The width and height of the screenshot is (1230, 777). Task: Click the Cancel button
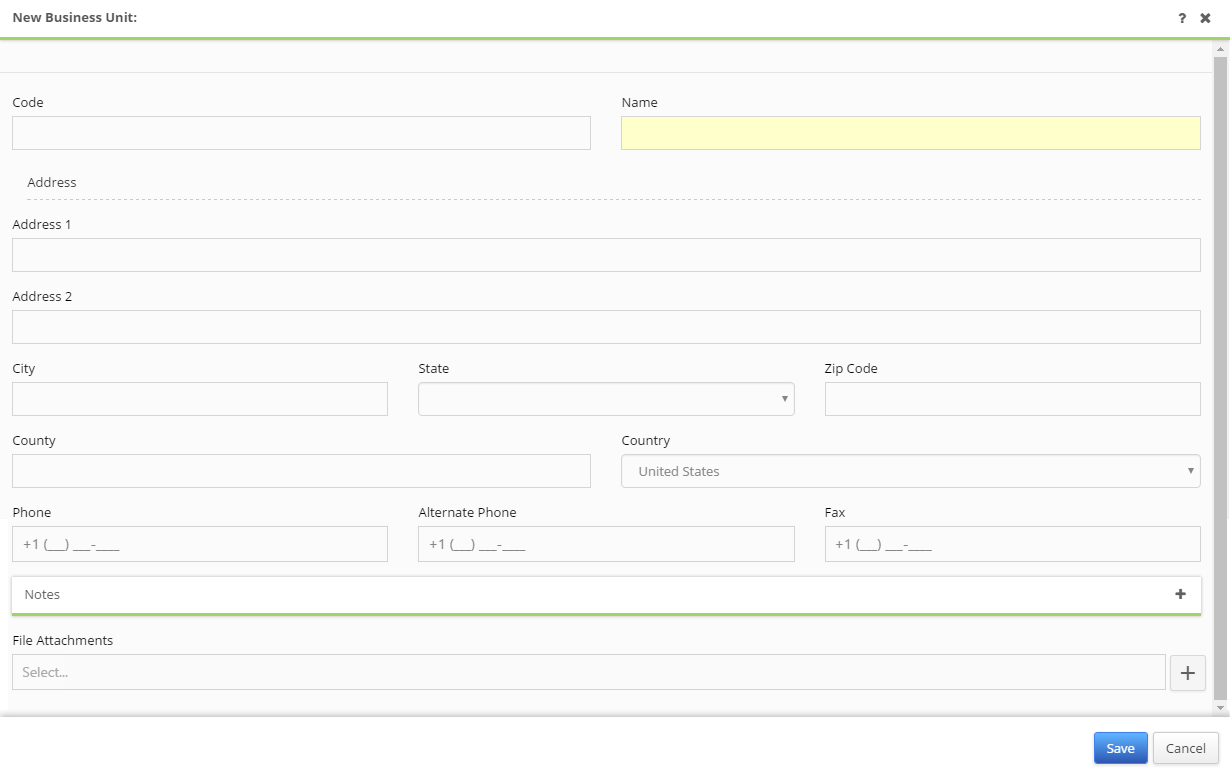[x=1186, y=748]
